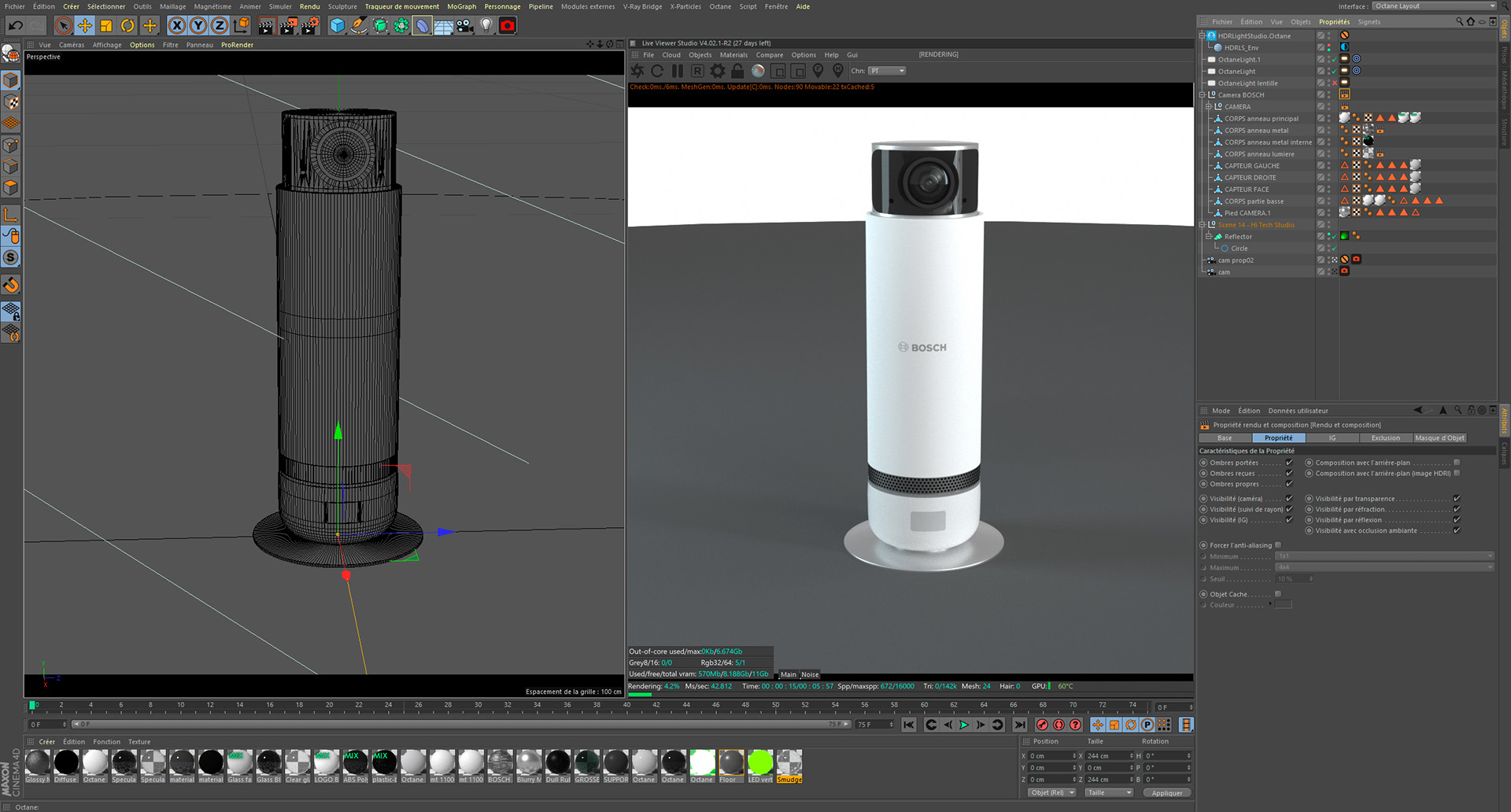Image resolution: width=1511 pixels, height=812 pixels.
Task: Click the red Octane camera icon
Action: pos(508,26)
